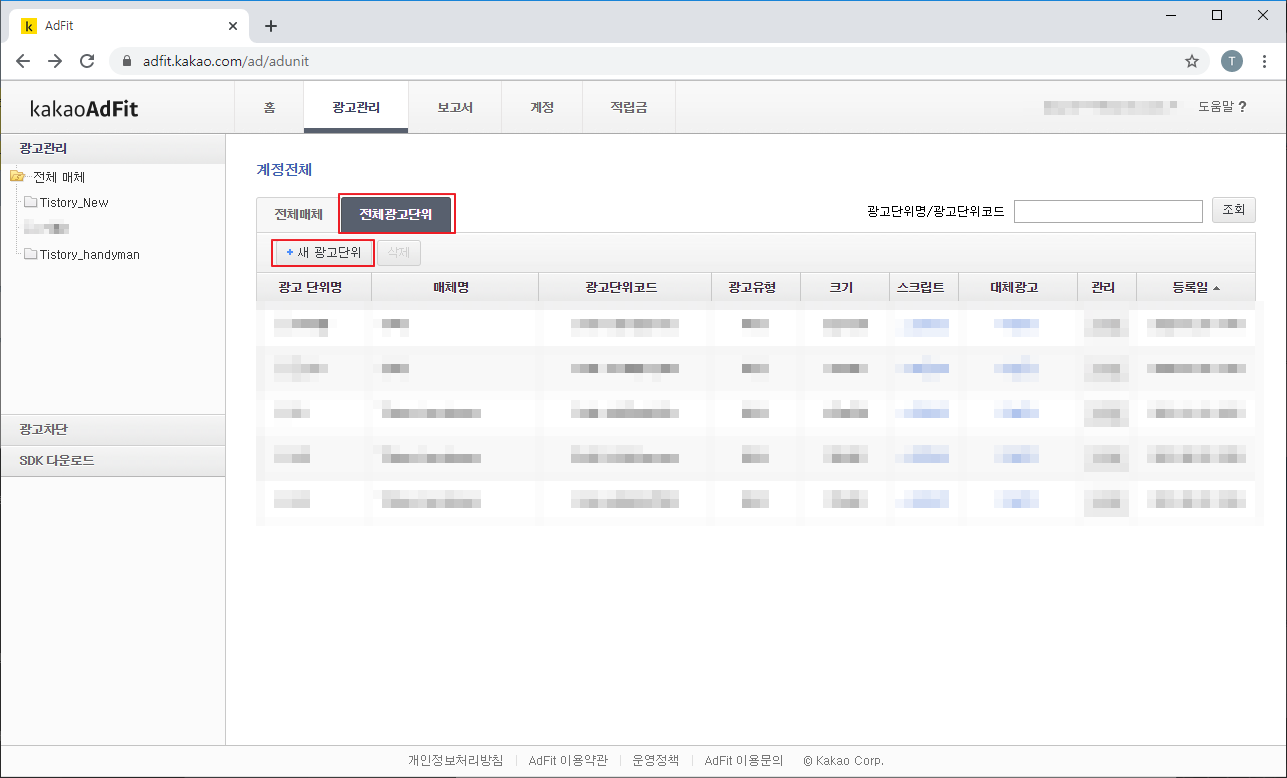Click the address bar URL
This screenshot has height=778, width=1287.
226,61
